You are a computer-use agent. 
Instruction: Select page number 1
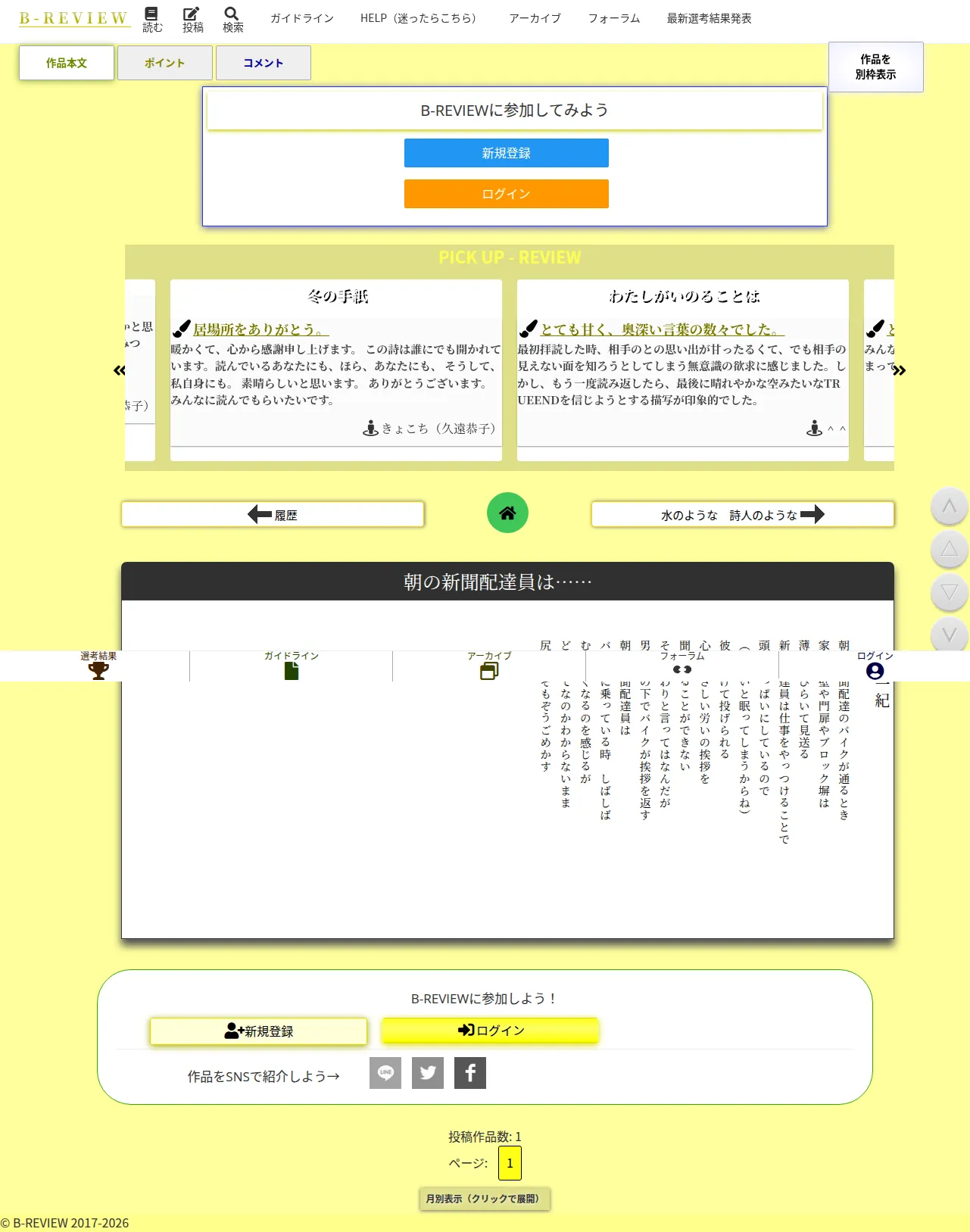[x=510, y=1163]
